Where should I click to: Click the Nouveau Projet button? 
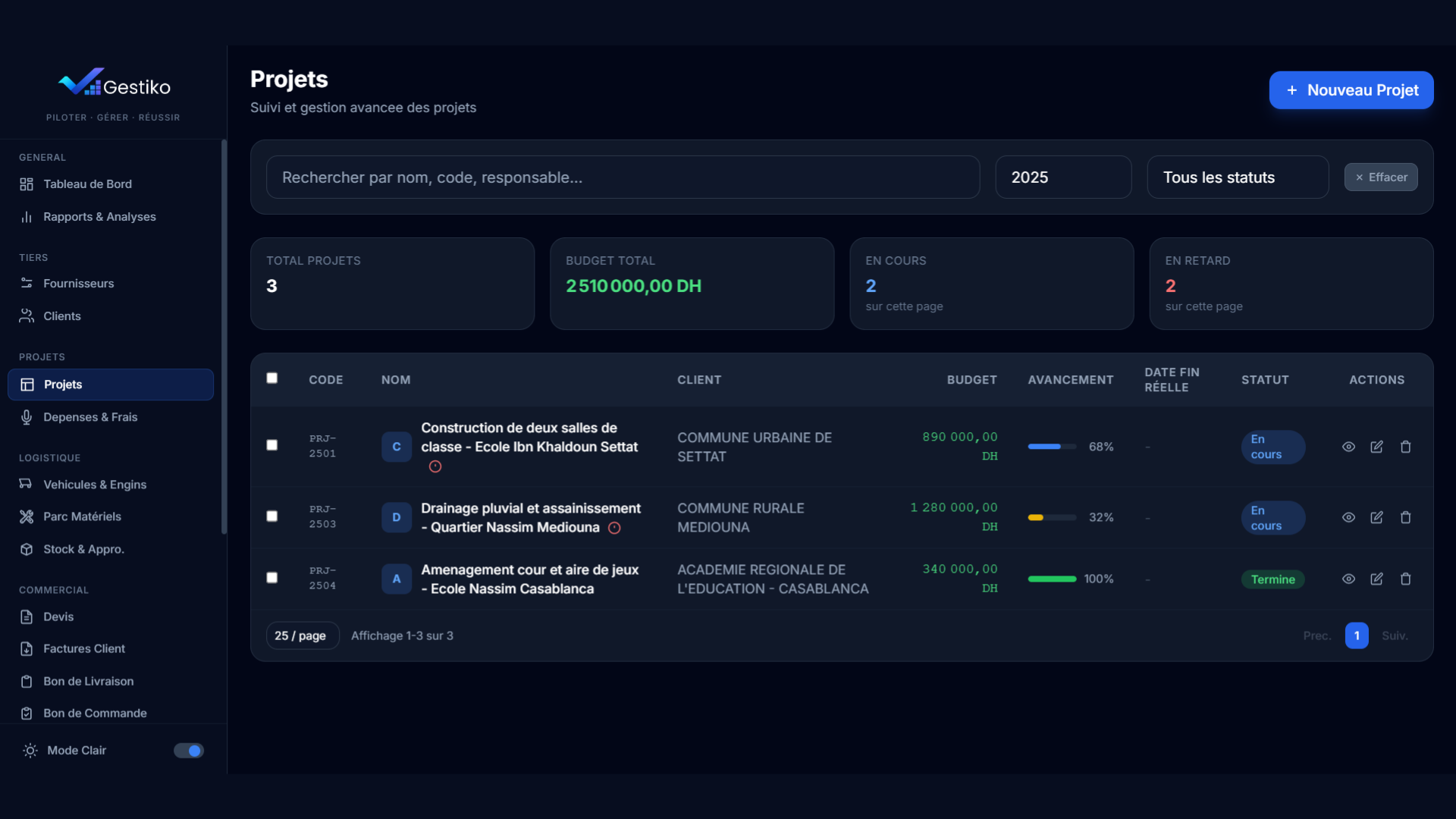[x=1351, y=90]
